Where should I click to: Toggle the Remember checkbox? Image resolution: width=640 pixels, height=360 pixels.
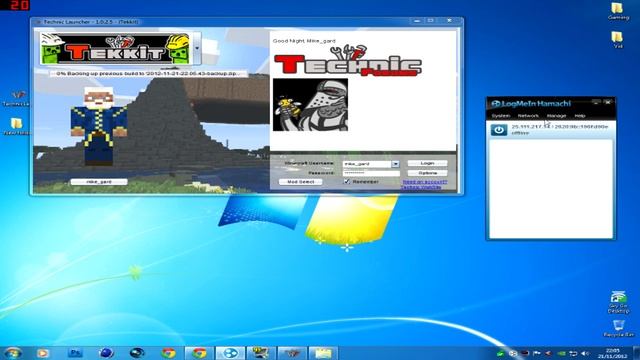point(347,182)
